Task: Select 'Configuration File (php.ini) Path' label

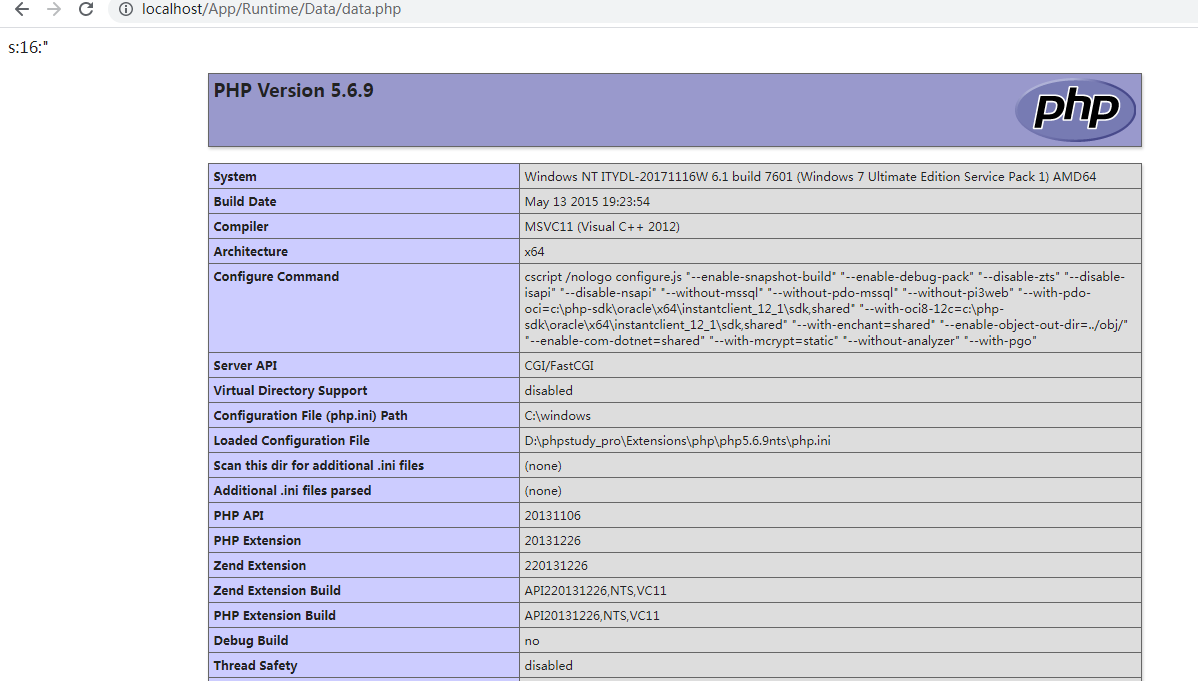Action: coord(310,416)
